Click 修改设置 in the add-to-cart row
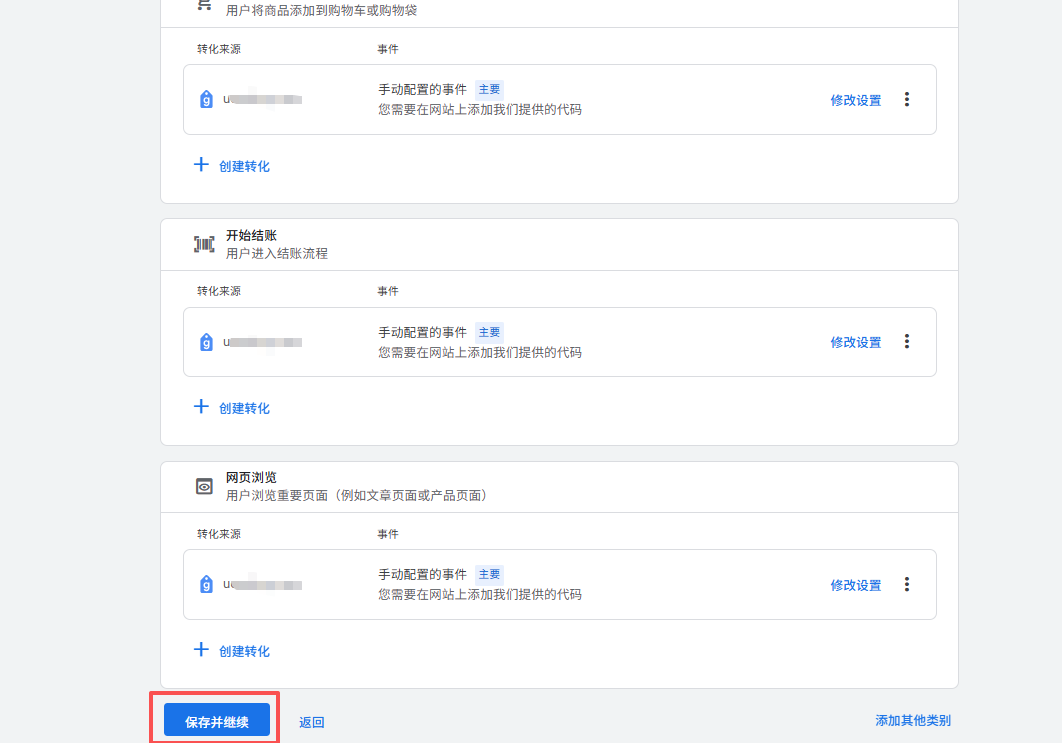Screen dimensions: 1062x743 click(x=855, y=100)
